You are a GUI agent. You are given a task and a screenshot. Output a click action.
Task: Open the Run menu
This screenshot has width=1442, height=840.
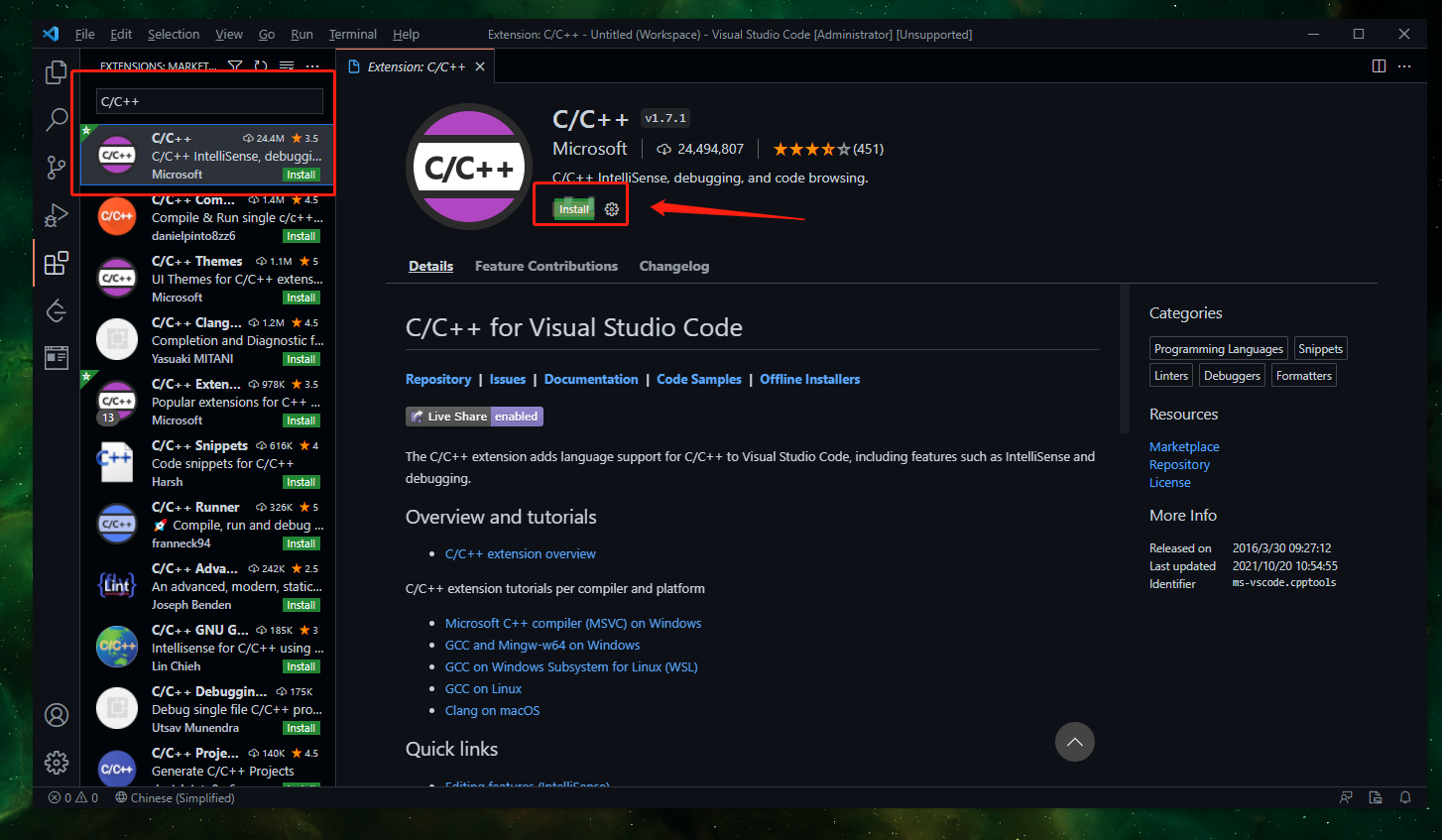click(x=301, y=34)
